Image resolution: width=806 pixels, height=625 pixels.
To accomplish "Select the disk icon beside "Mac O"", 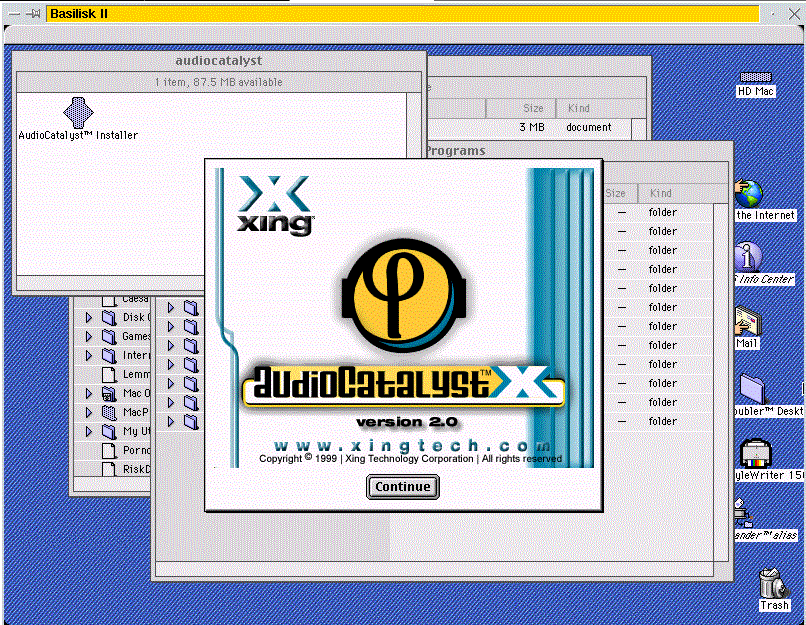I will 109,394.
